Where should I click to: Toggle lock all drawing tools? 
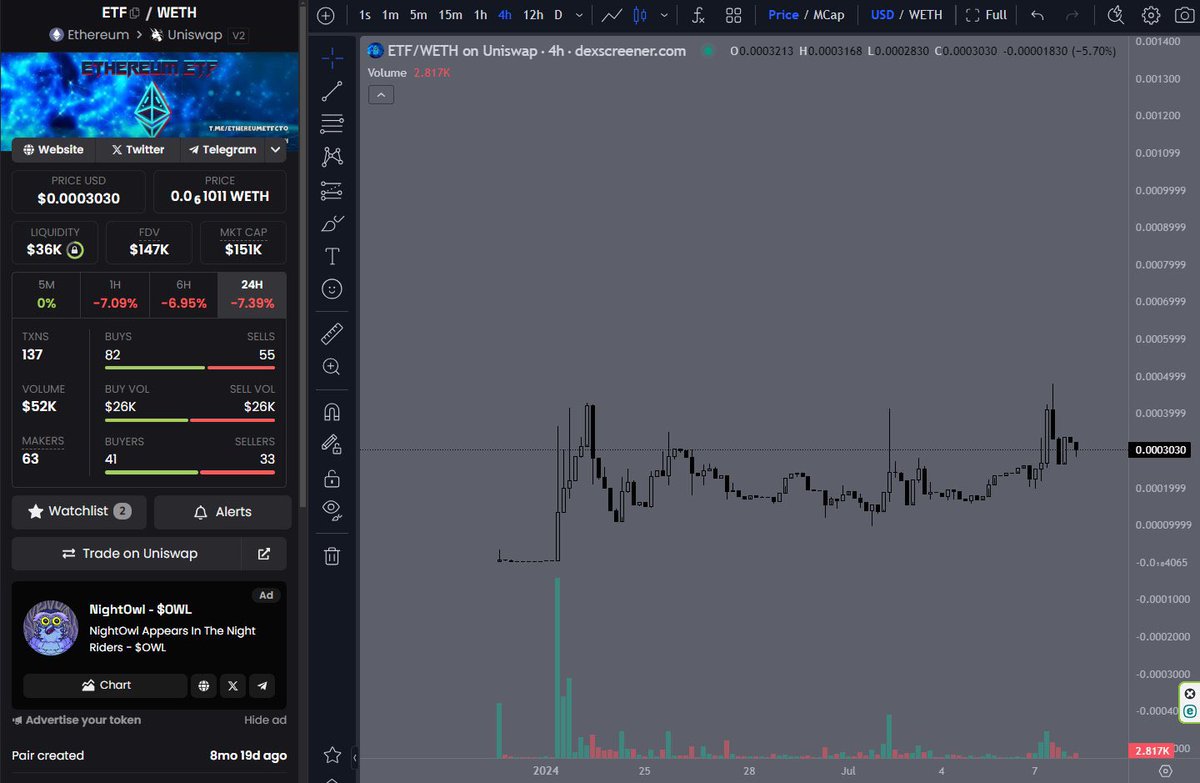pyautogui.click(x=332, y=478)
